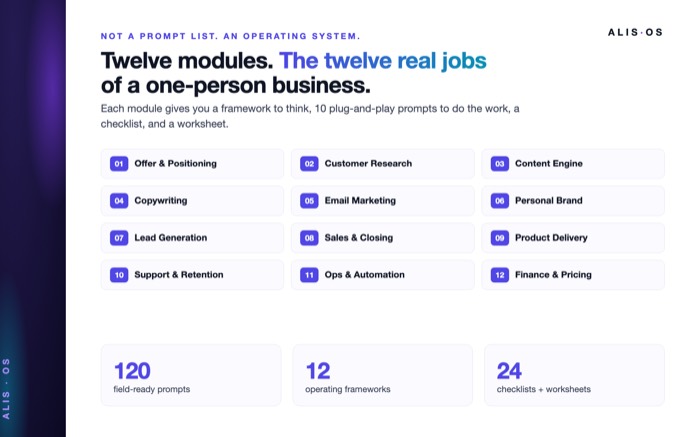The width and height of the screenshot is (700, 437).
Task: Choose the Email Marketing module
Action: 383,201
